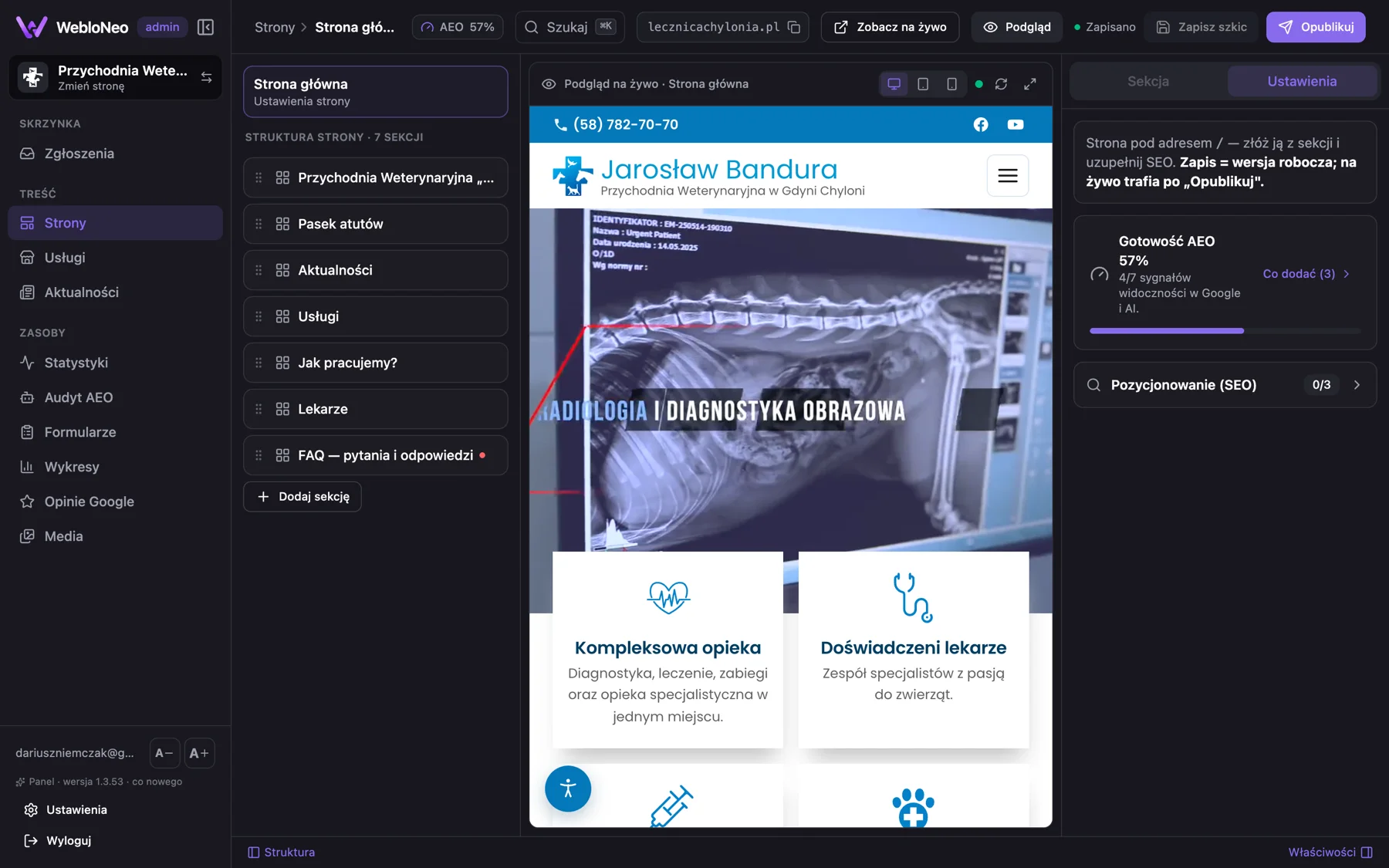1389x868 pixels.
Task: Click grid icon of Lekarze section
Action: (282, 409)
